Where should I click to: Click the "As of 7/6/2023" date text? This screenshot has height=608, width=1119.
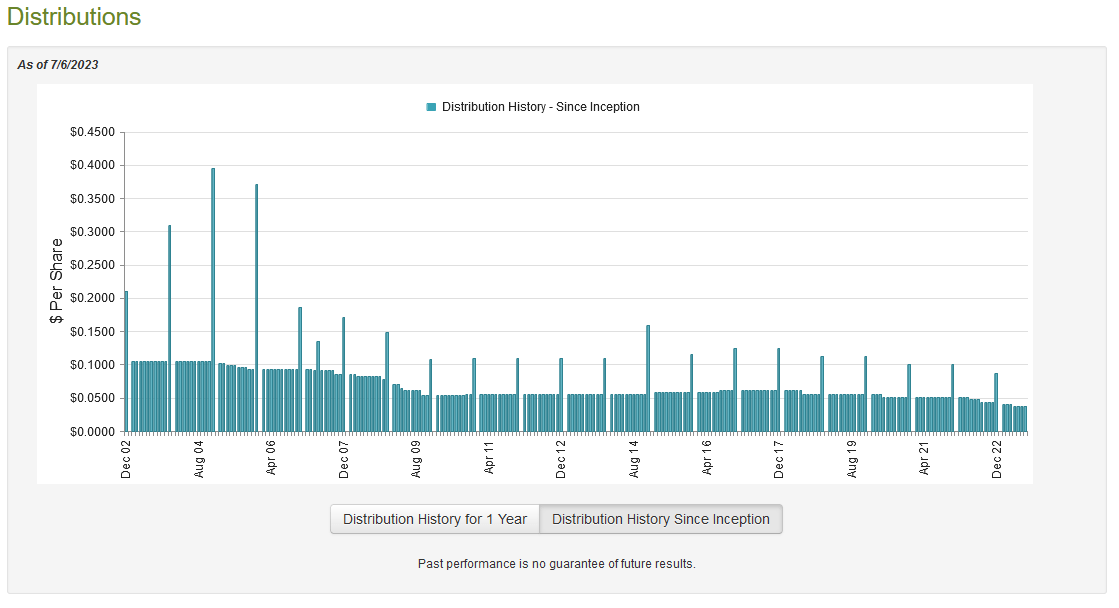click(58, 65)
